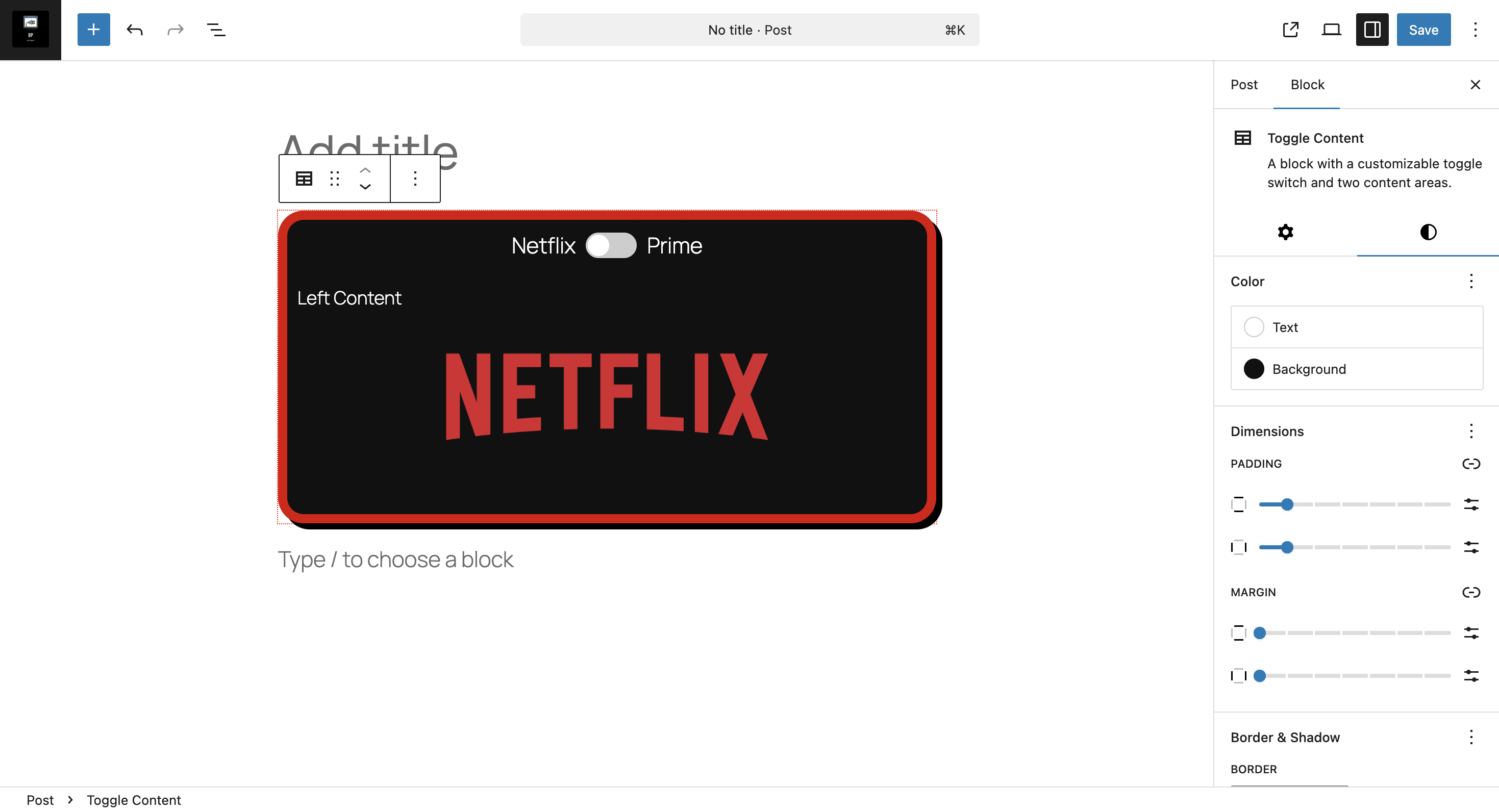Open the top-bar Options menu
The height and width of the screenshot is (812, 1499).
[x=1475, y=30]
